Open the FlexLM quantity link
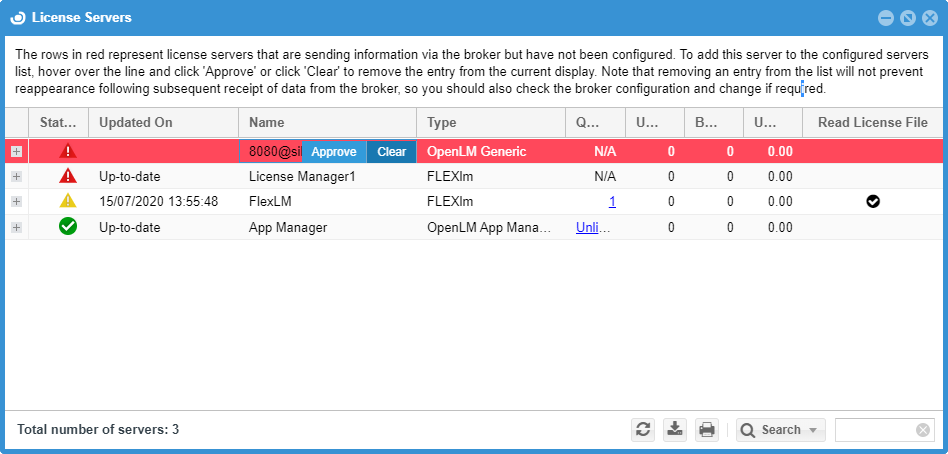 (612, 201)
